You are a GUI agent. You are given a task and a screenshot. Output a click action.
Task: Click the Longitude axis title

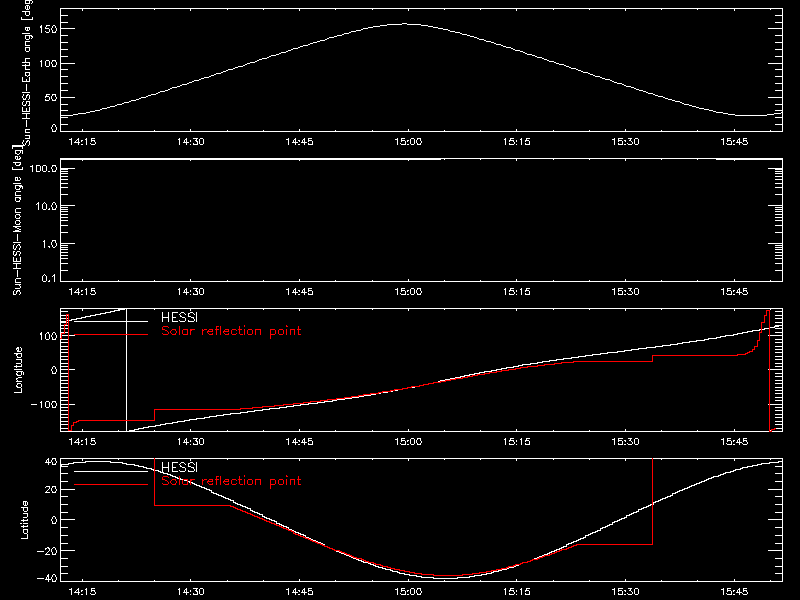pyautogui.click(x=18, y=370)
